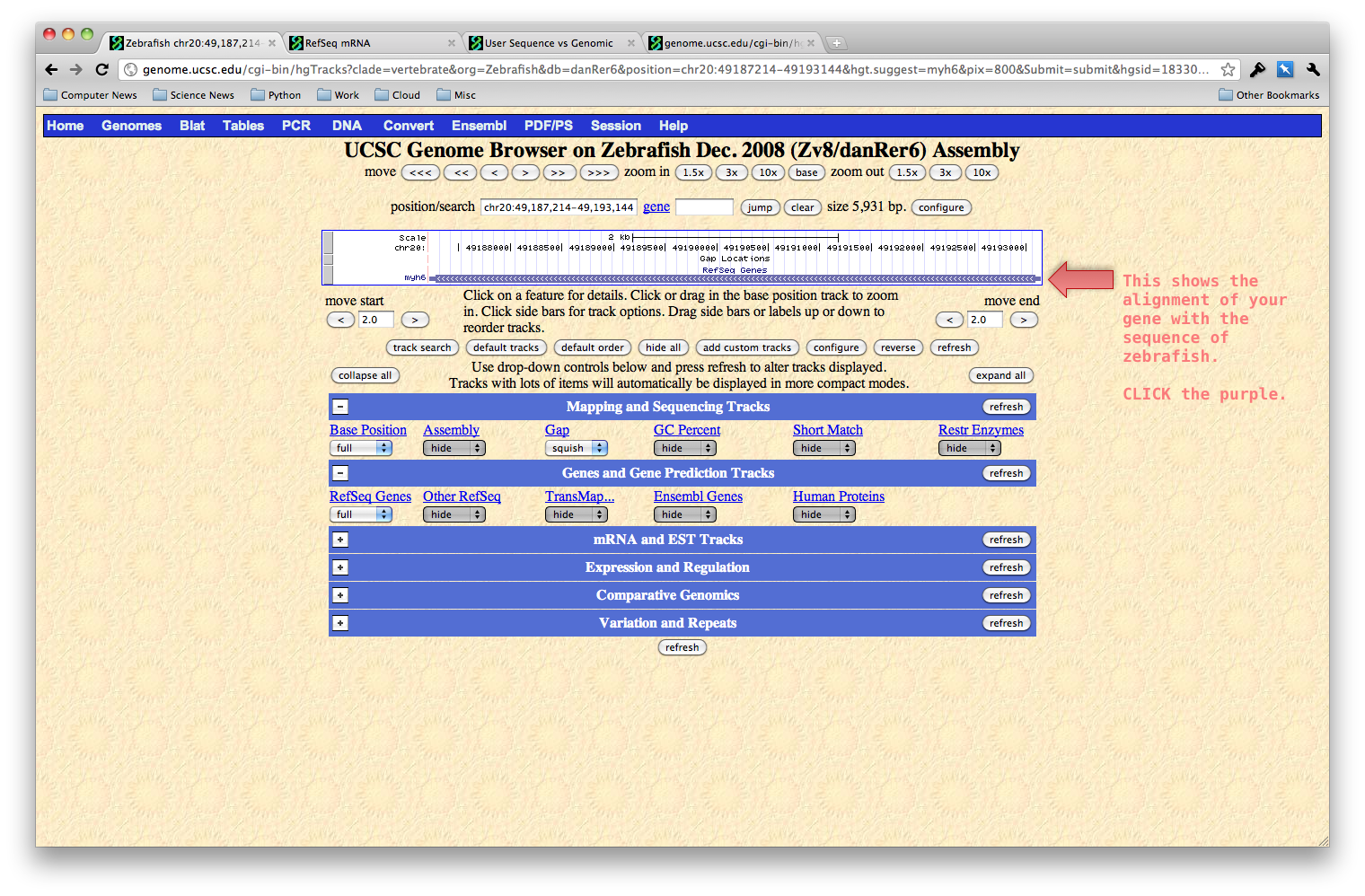Image resolution: width=1365 pixels, height=896 pixels.
Task: Open the GC Percent visibility dropdown
Action: coord(685,448)
